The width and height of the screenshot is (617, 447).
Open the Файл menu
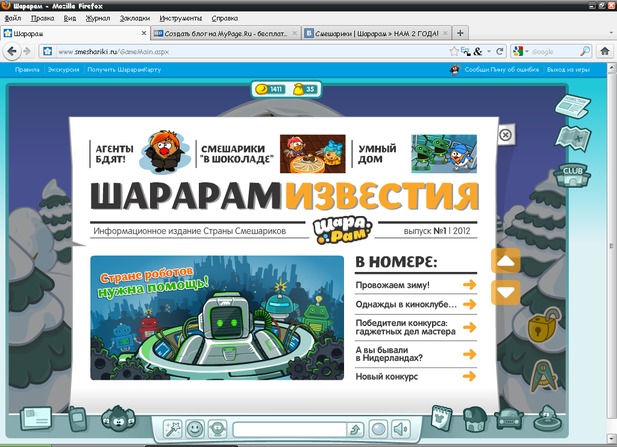(x=13, y=18)
